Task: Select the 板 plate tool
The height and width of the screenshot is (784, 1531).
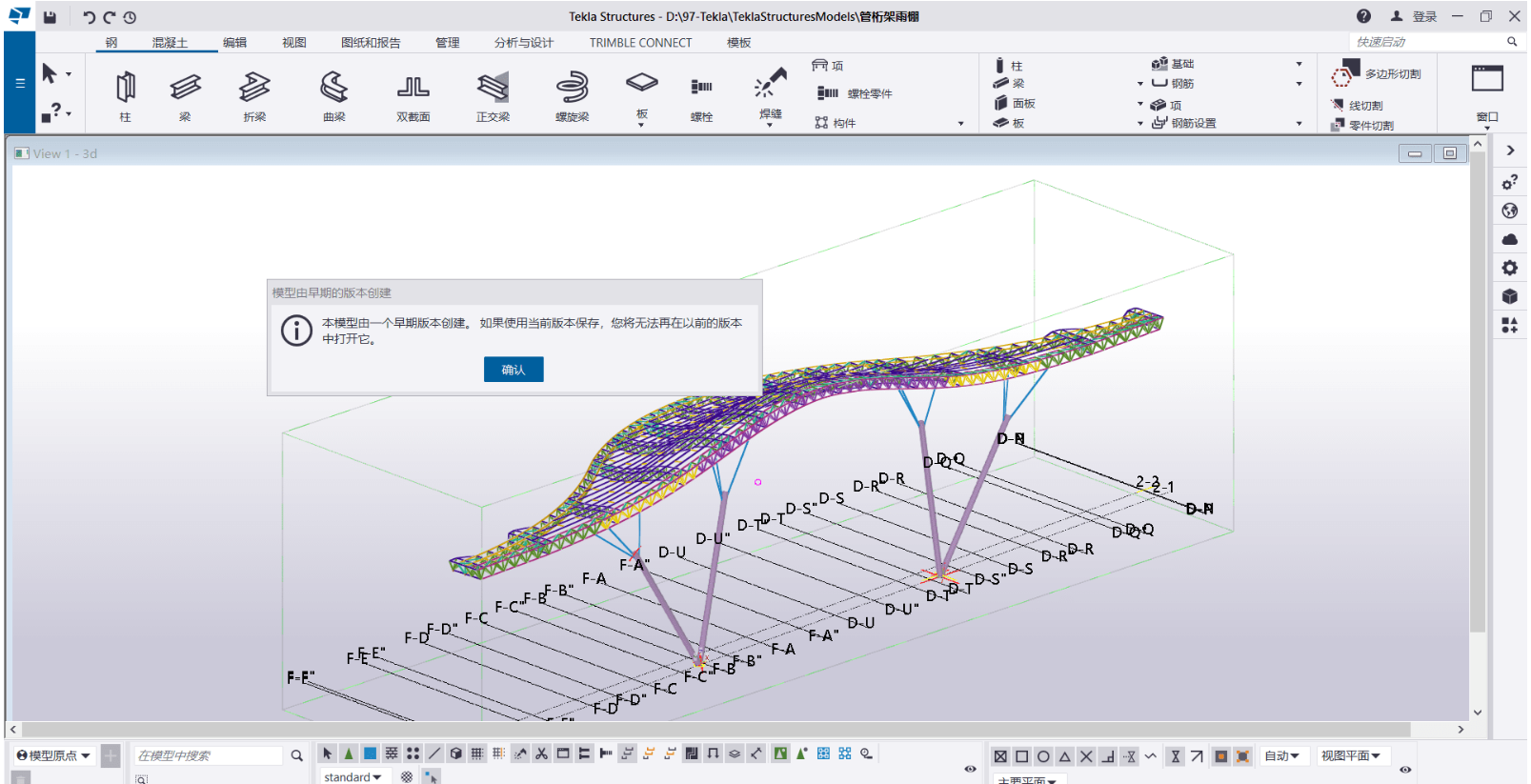Action: click(641, 94)
